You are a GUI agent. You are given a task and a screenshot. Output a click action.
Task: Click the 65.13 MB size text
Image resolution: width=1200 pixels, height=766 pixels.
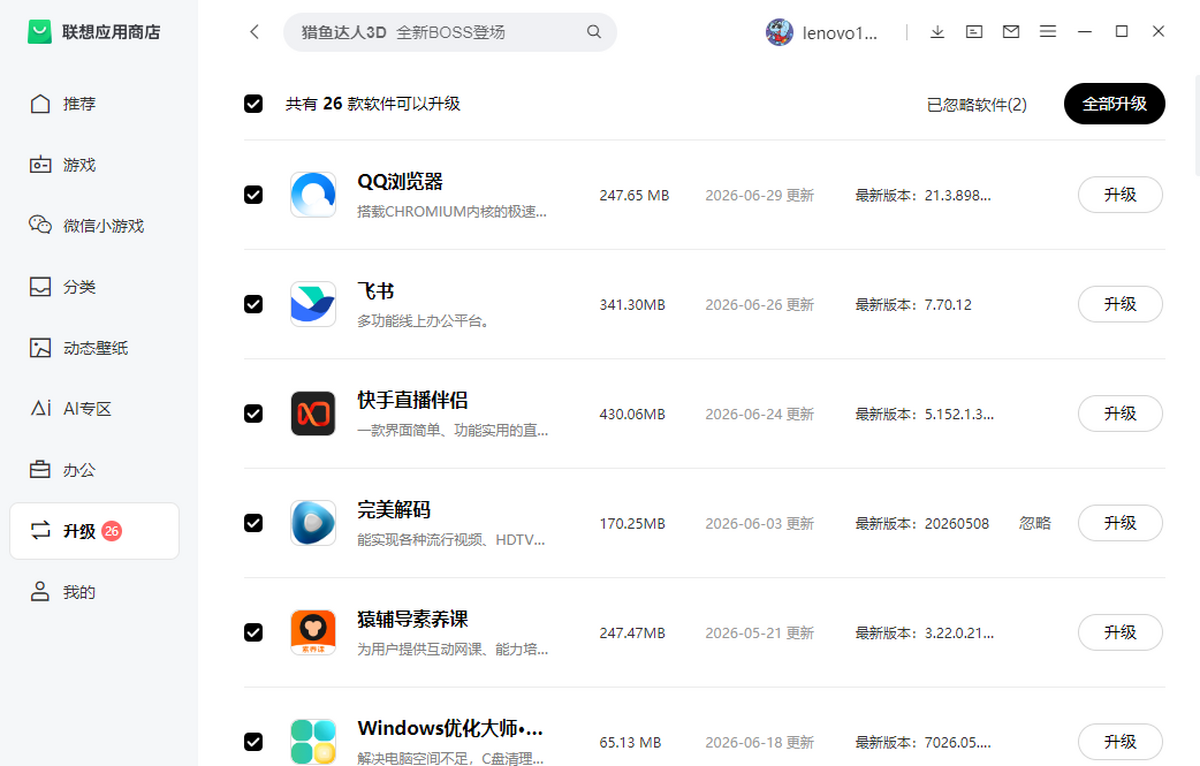tap(630, 742)
